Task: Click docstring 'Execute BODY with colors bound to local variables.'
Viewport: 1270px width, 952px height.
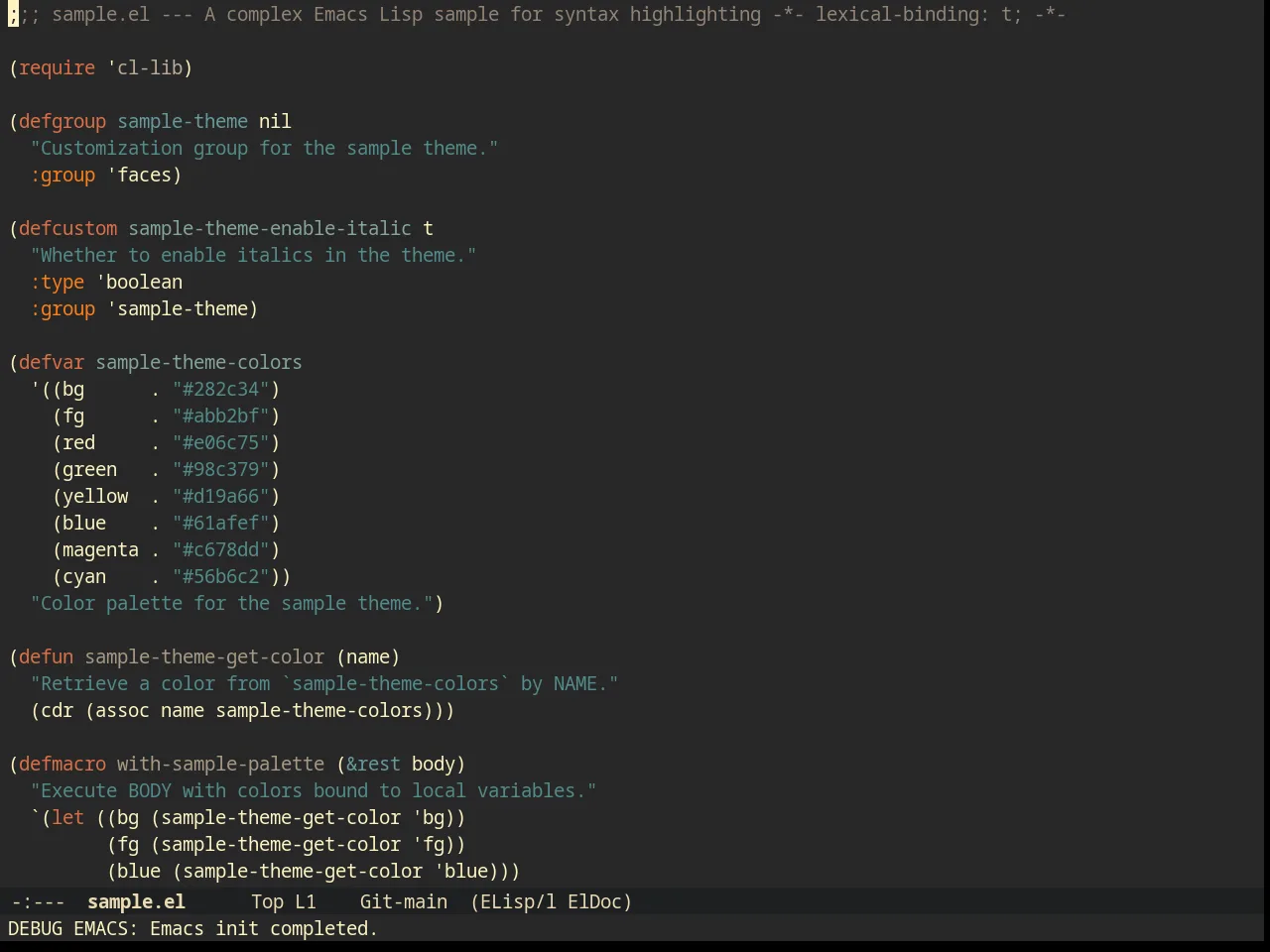Action: coord(314,790)
